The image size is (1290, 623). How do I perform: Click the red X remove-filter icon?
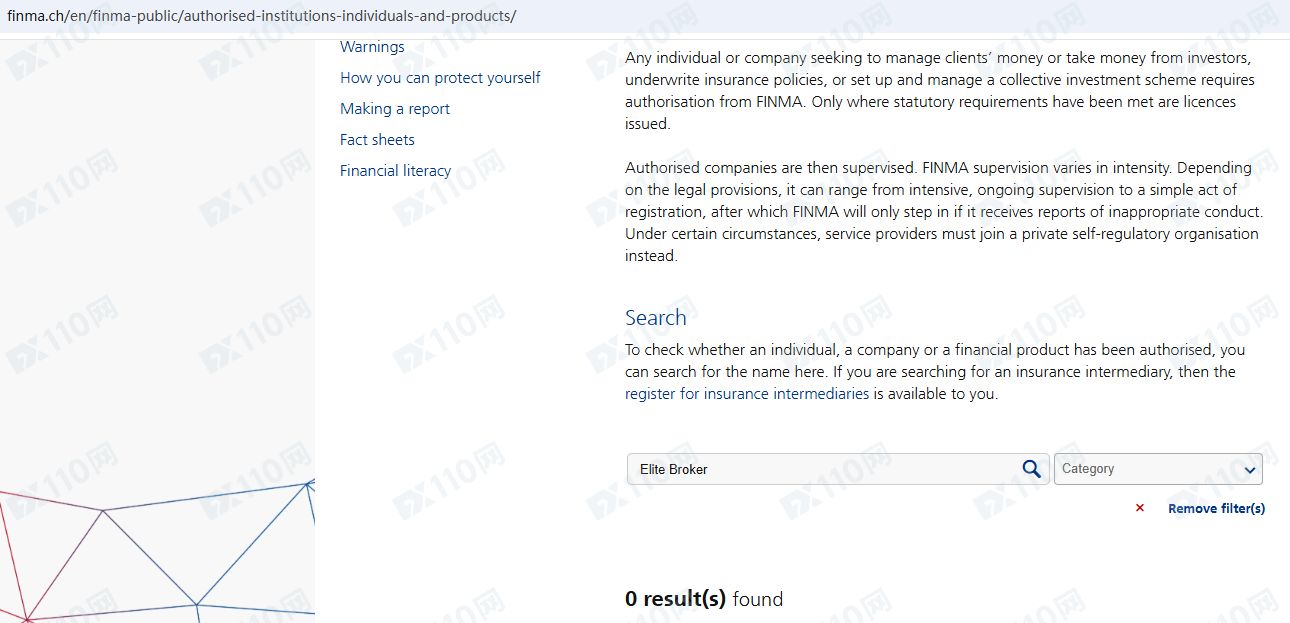(x=1139, y=508)
